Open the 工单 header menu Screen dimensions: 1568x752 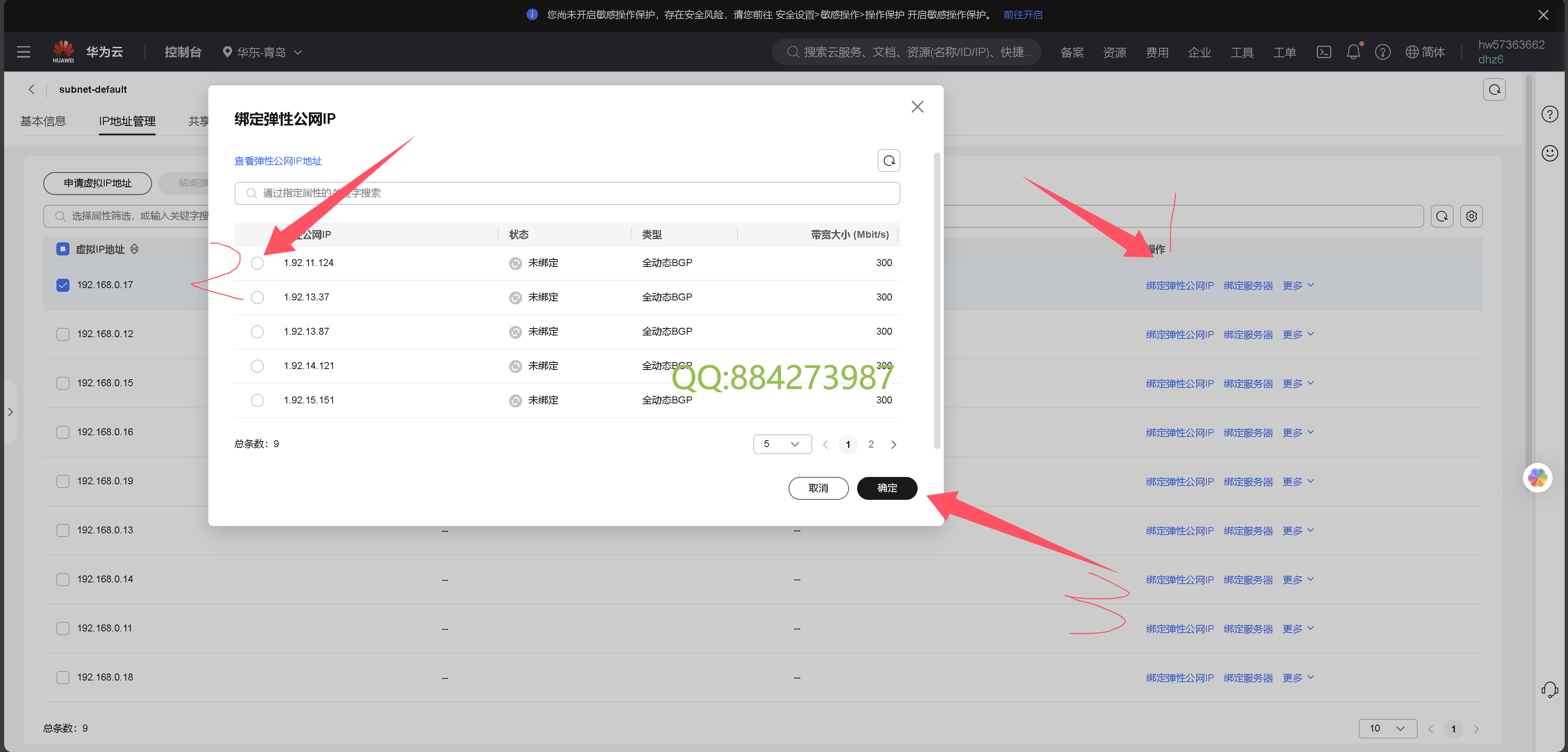[x=1284, y=52]
